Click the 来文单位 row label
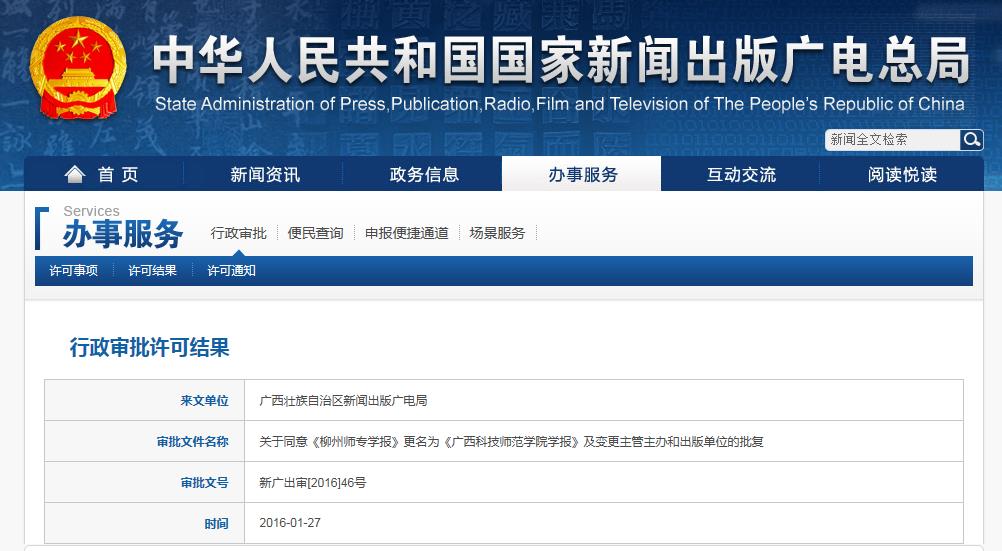 (x=204, y=401)
